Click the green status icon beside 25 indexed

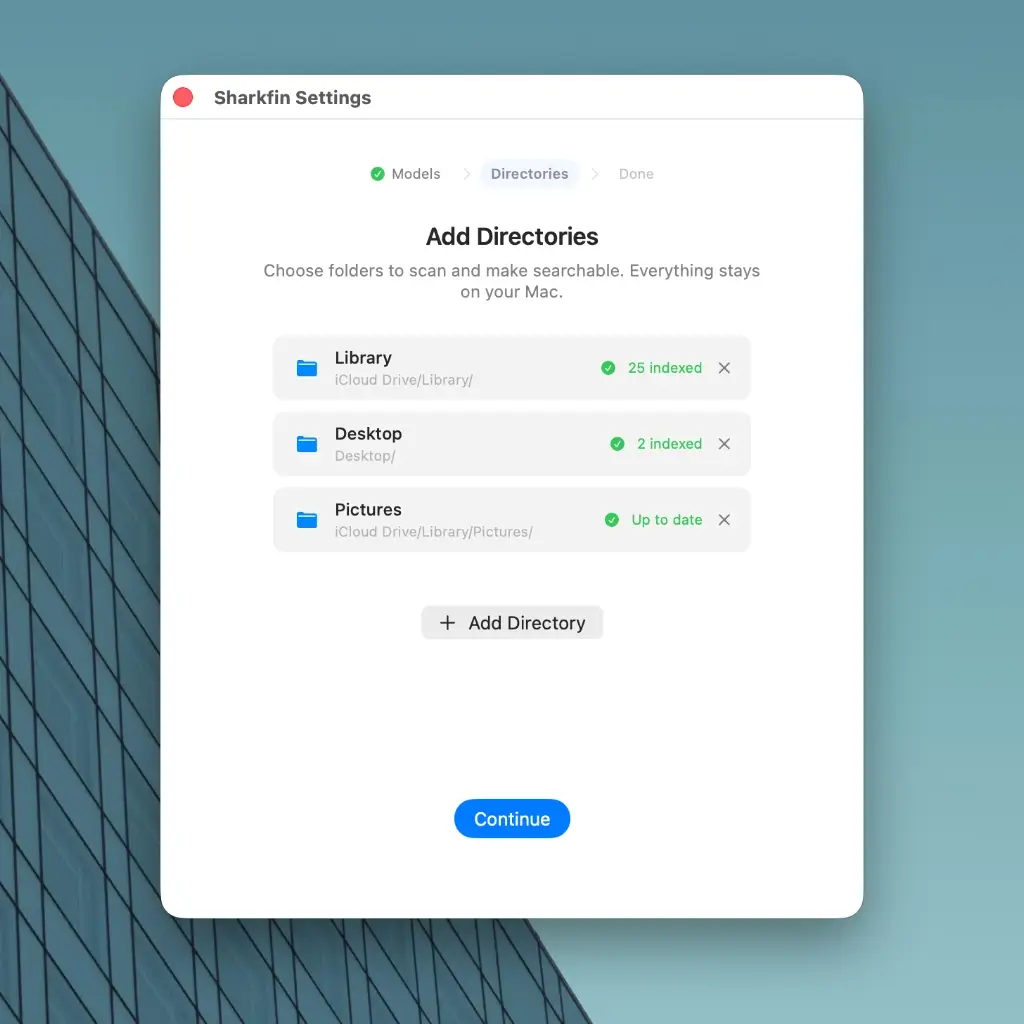pyautogui.click(x=608, y=368)
